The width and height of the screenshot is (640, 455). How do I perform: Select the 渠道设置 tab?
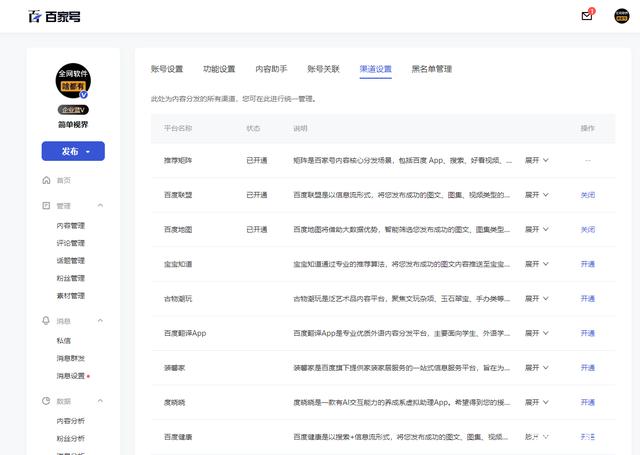[376, 69]
